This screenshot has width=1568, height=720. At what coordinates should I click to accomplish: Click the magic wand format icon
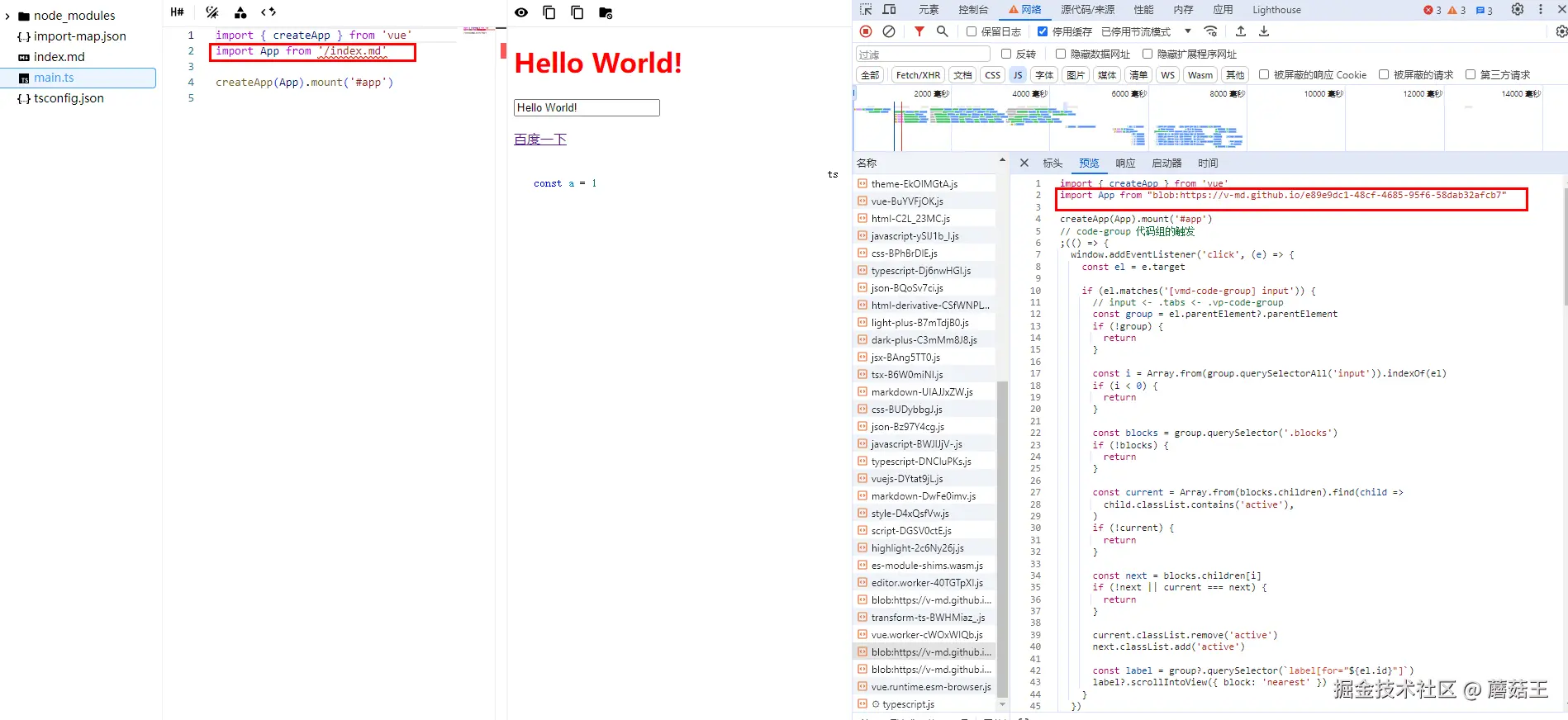[x=212, y=12]
